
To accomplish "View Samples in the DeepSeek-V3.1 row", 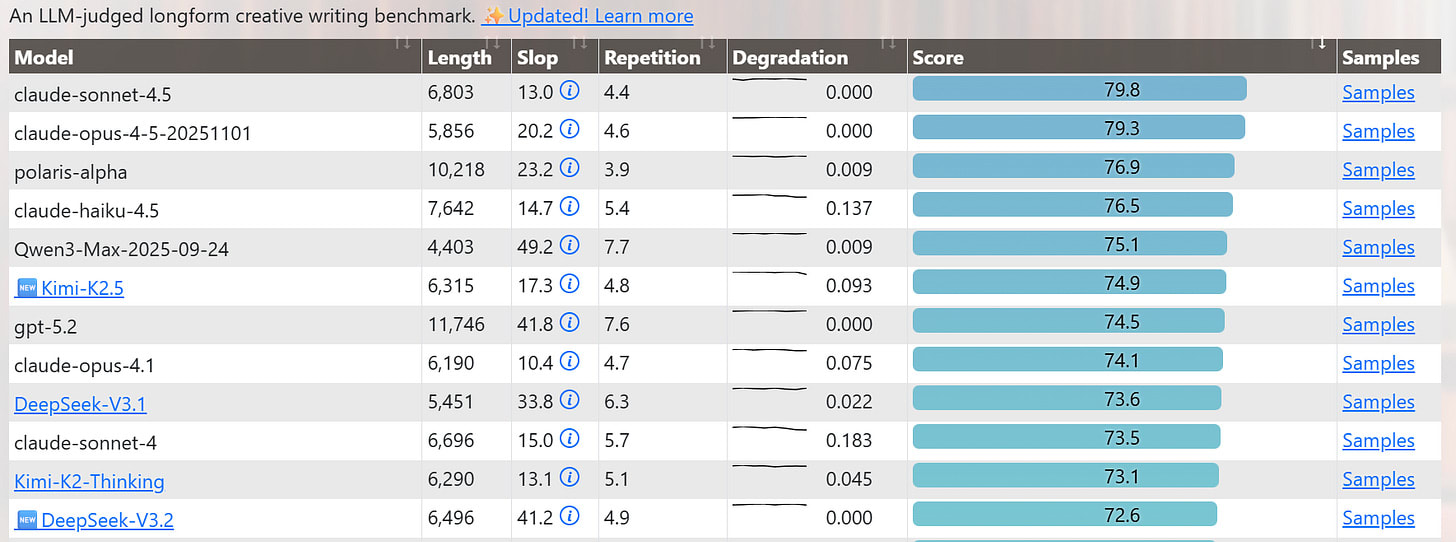I will [1378, 401].
